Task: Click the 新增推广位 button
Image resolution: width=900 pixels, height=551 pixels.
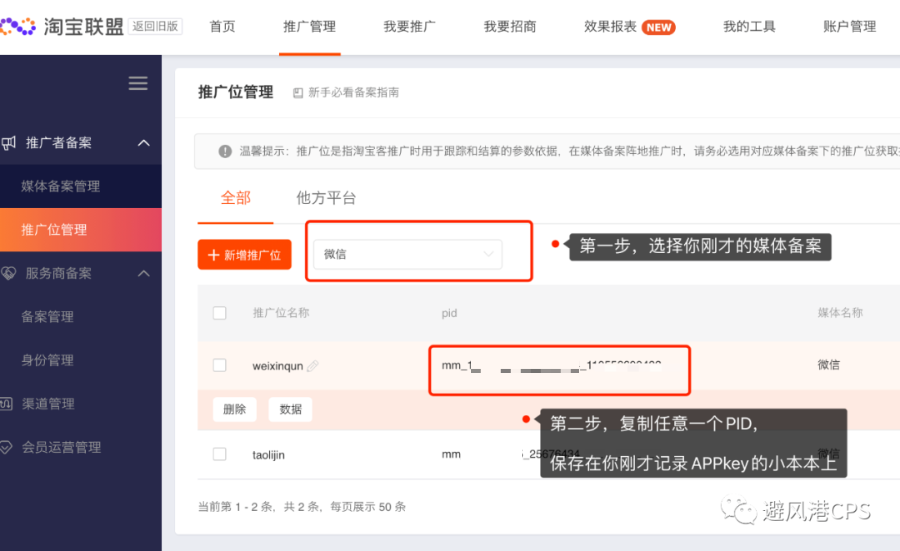Action: (245, 255)
